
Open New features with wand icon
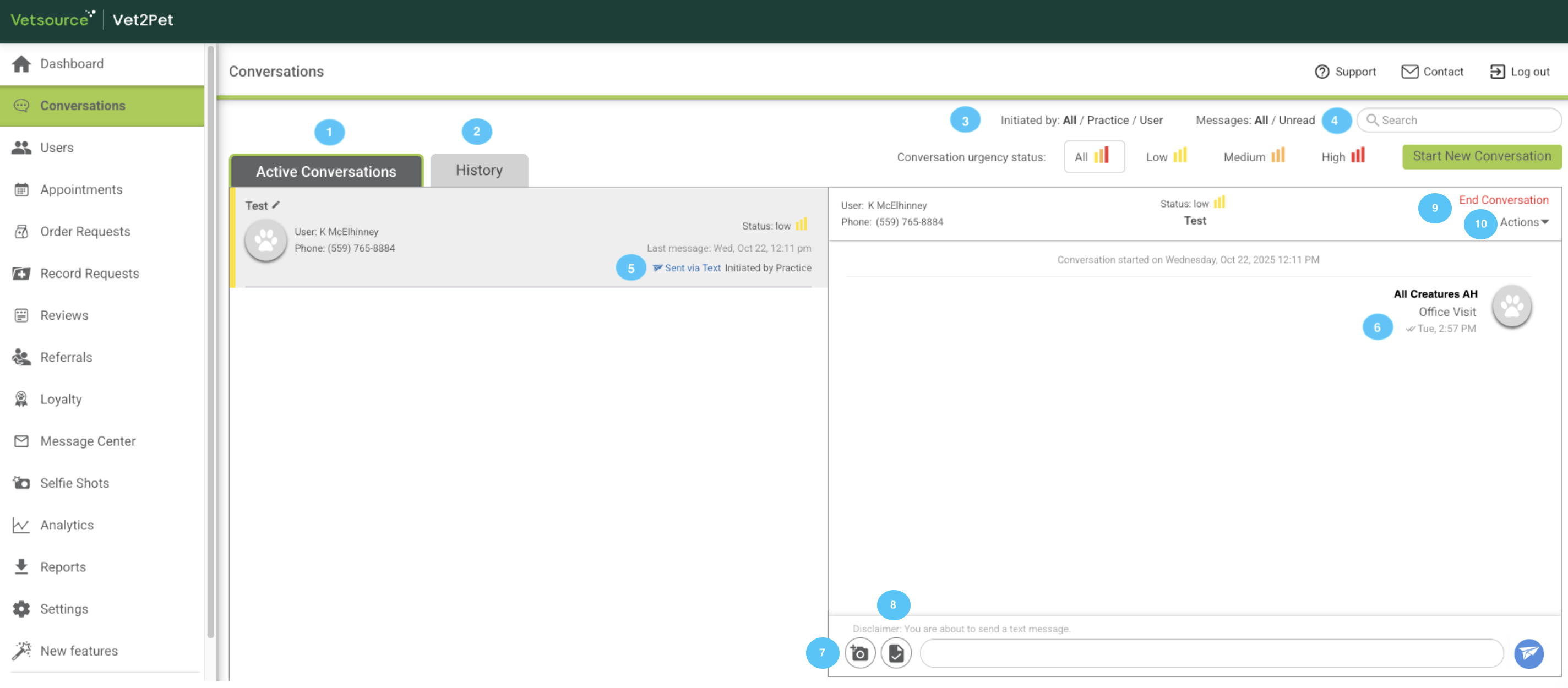click(x=79, y=651)
